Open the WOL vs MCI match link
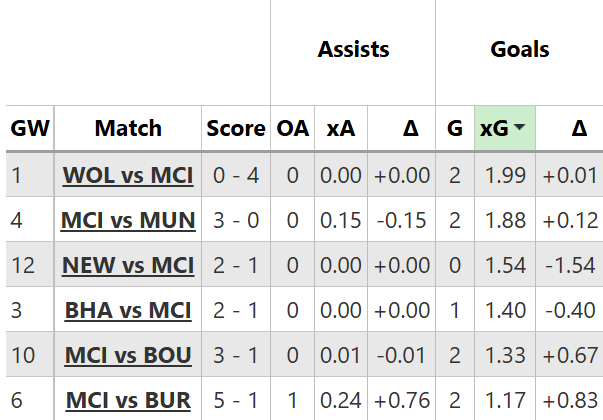Viewport: 603px width, 420px height. click(128, 175)
